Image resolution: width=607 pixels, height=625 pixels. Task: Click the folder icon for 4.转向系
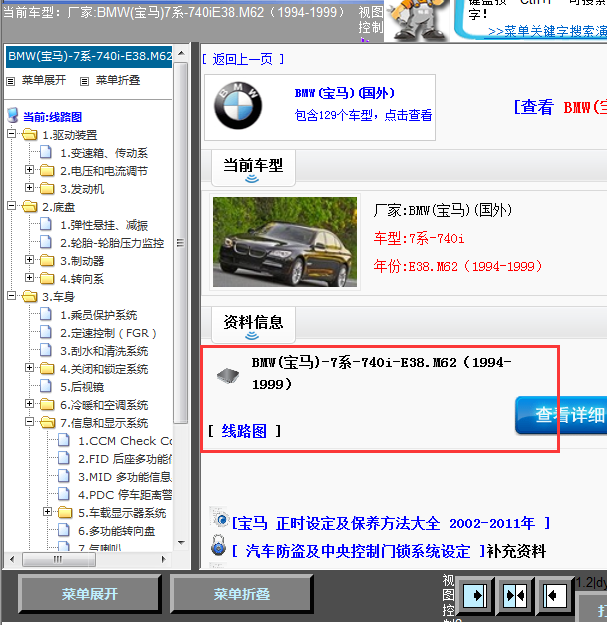point(47,278)
